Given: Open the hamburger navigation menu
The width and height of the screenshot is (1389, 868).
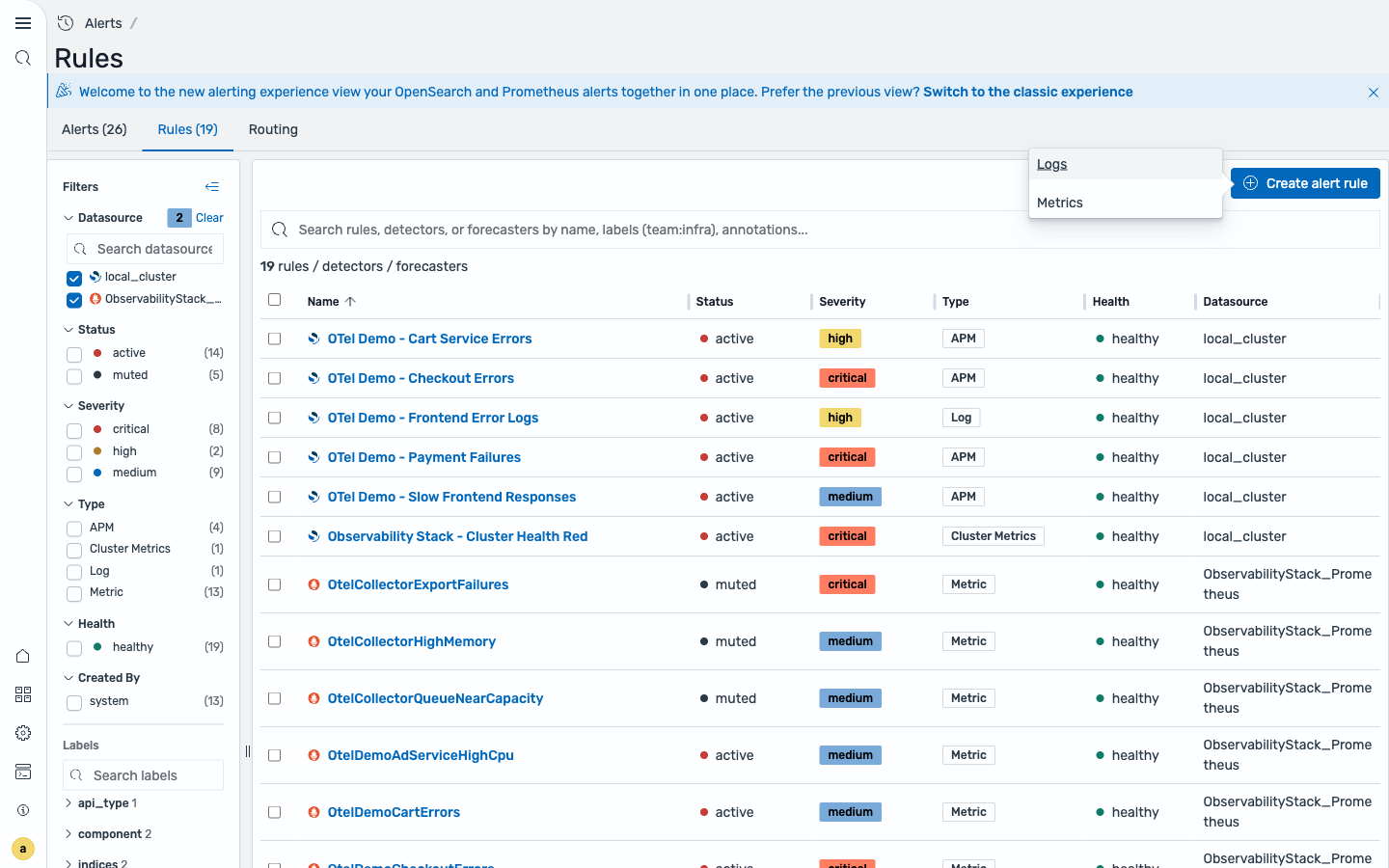Looking at the screenshot, I should 23,23.
